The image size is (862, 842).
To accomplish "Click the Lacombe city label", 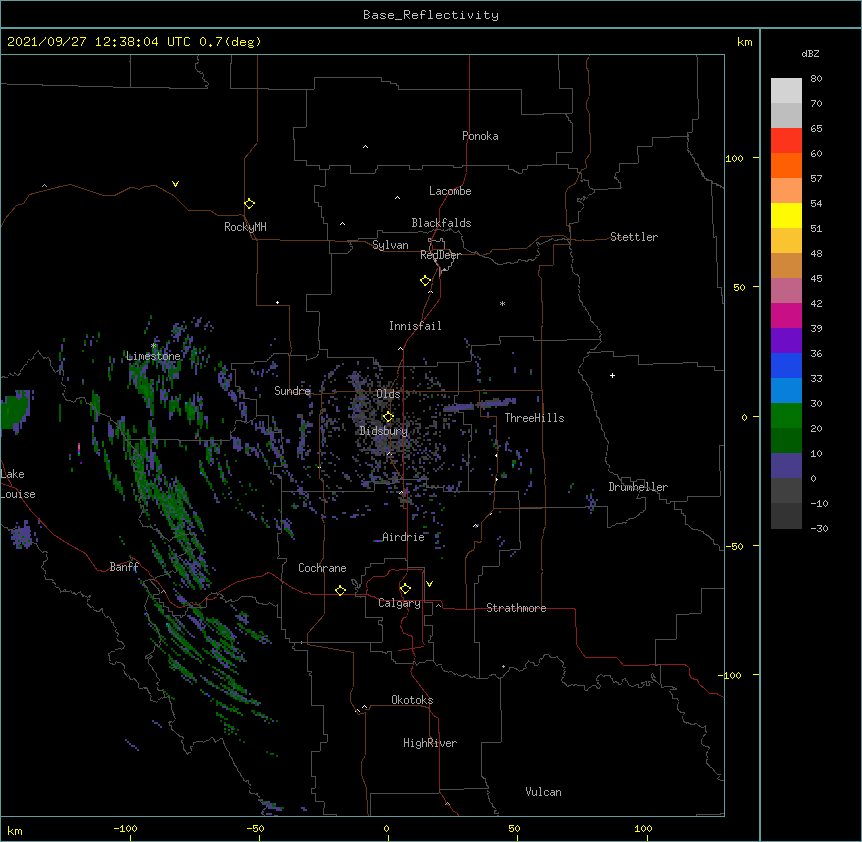I will pyautogui.click(x=450, y=191).
